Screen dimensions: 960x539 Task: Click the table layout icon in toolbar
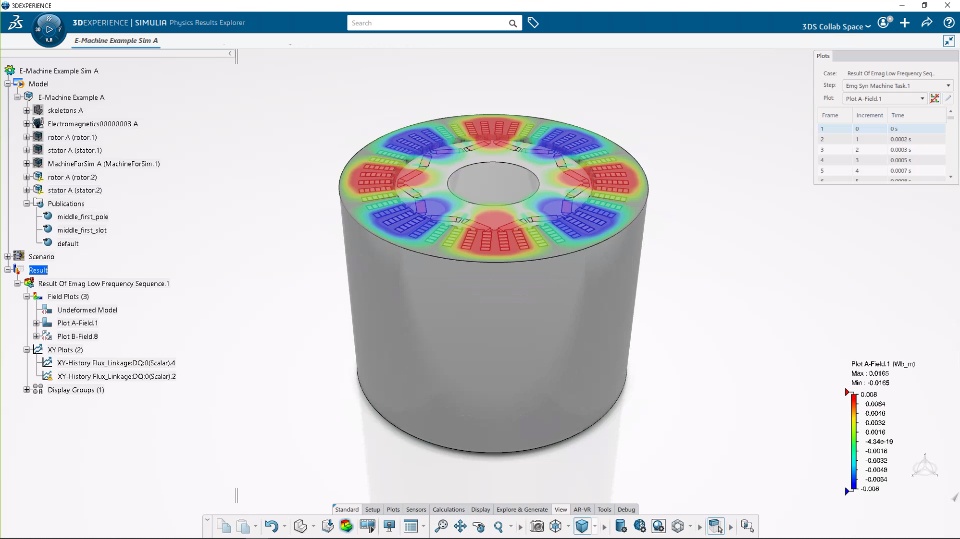click(x=411, y=526)
